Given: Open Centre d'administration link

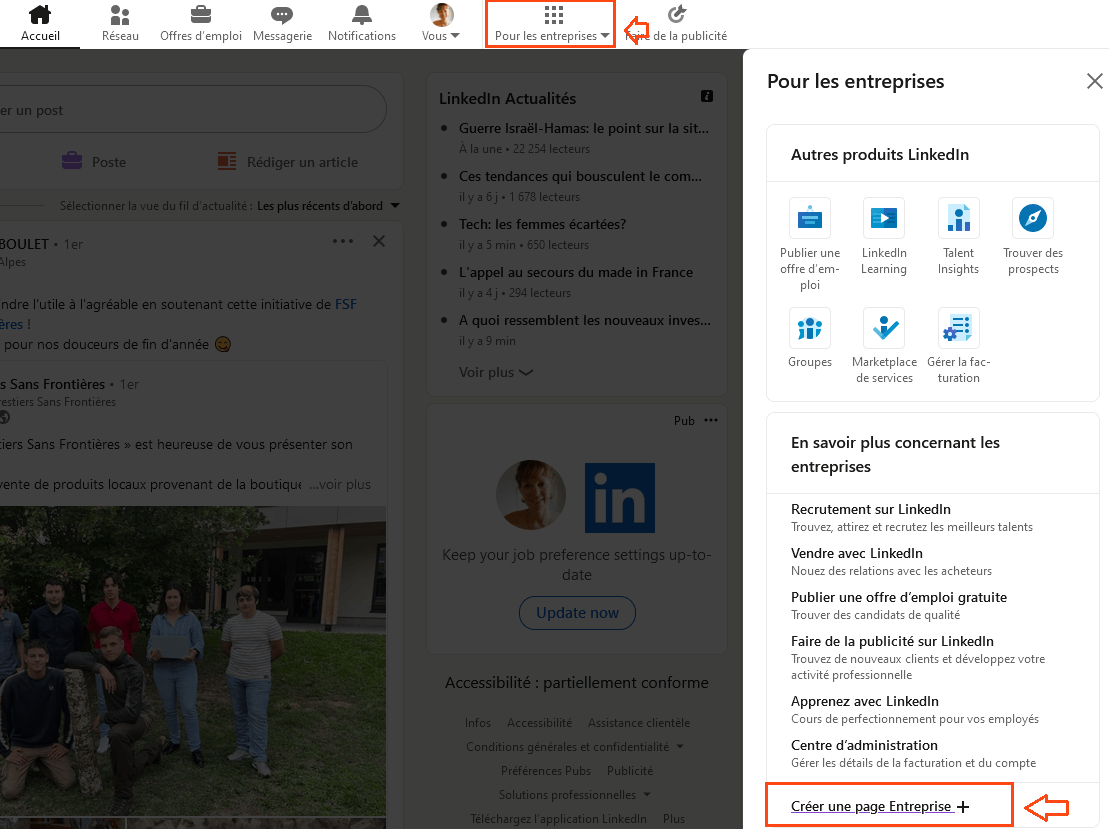Looking at the screenshot, I should point(864,745).
